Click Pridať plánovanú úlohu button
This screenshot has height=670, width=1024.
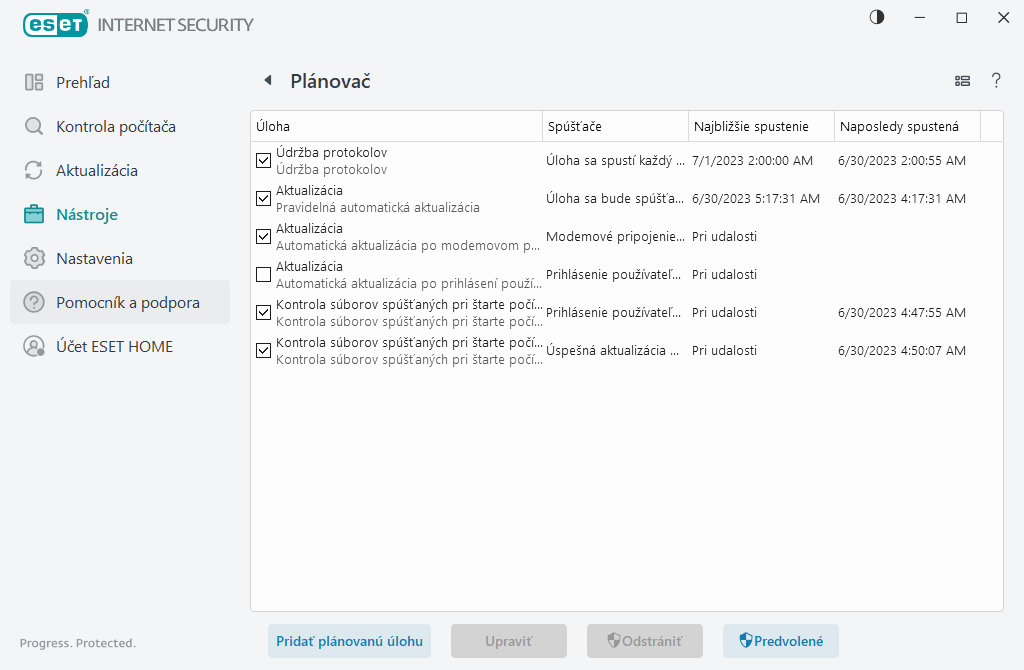(x=349, y=641)
